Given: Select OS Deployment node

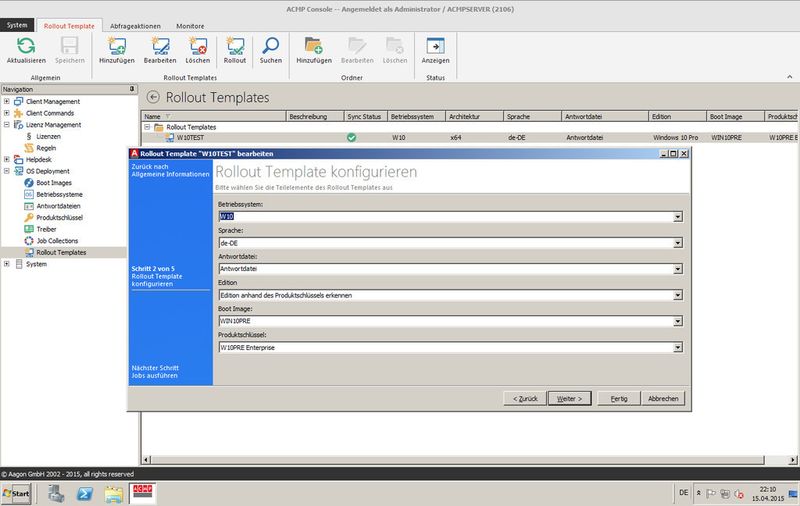Looking at the screenshot, I should coord(47,171).
